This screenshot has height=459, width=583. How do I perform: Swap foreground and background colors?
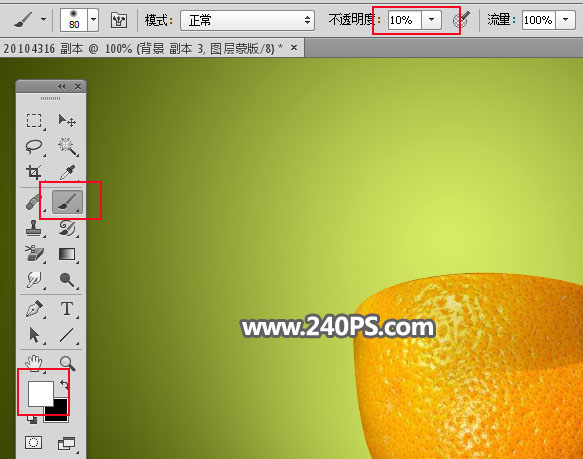pyautogui.click(x=64, y=385)
